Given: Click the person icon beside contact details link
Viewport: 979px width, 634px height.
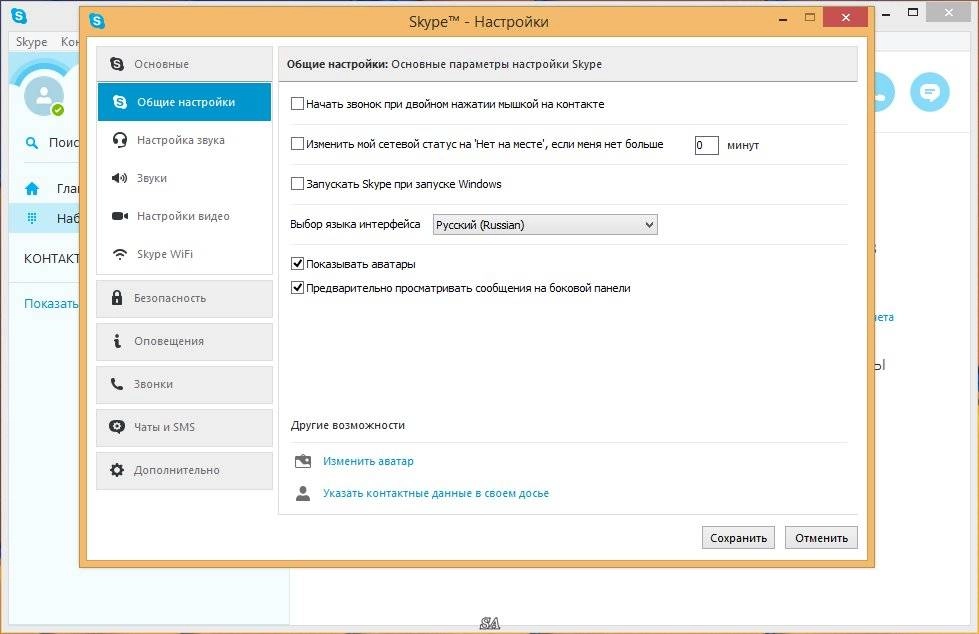Looking at the screenshot, I should coord(303,493).
